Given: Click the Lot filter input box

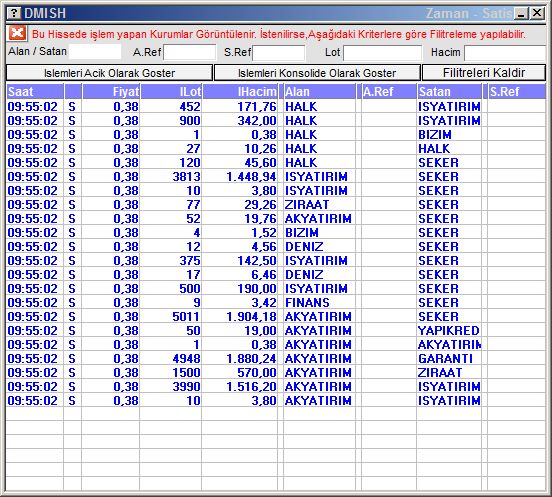Looking at the screenshot, I should [382, 52].
